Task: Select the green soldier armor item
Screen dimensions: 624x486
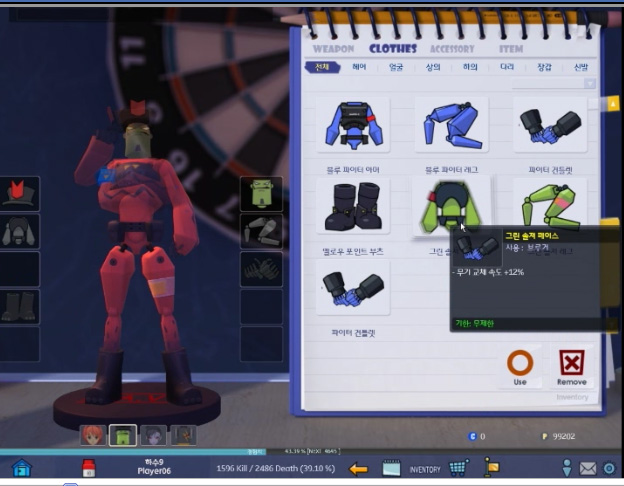Action: pyautogui.click(x=451, y=206)
